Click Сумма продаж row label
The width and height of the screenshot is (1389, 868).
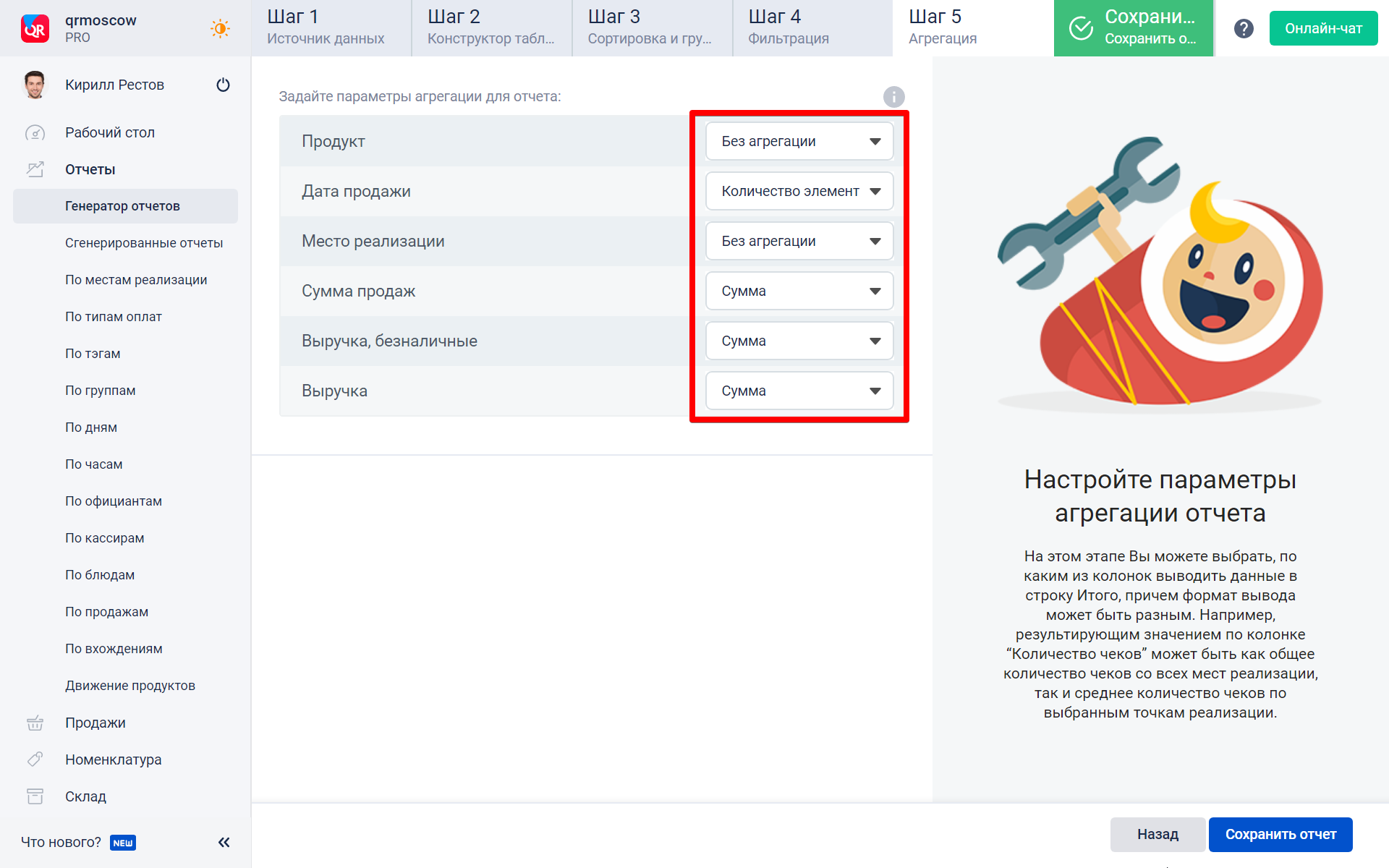[359, 291]
